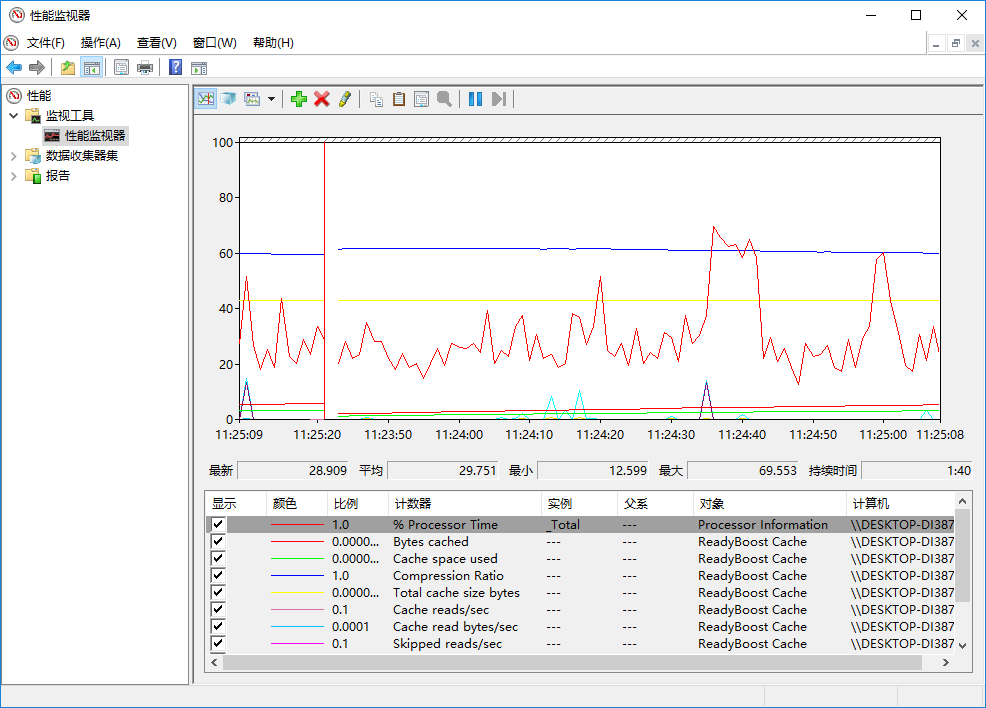This screenshot has width=986, height=708.
Task: Open the Properties icon in MMC toolbar
Action: tap(121, 67)
